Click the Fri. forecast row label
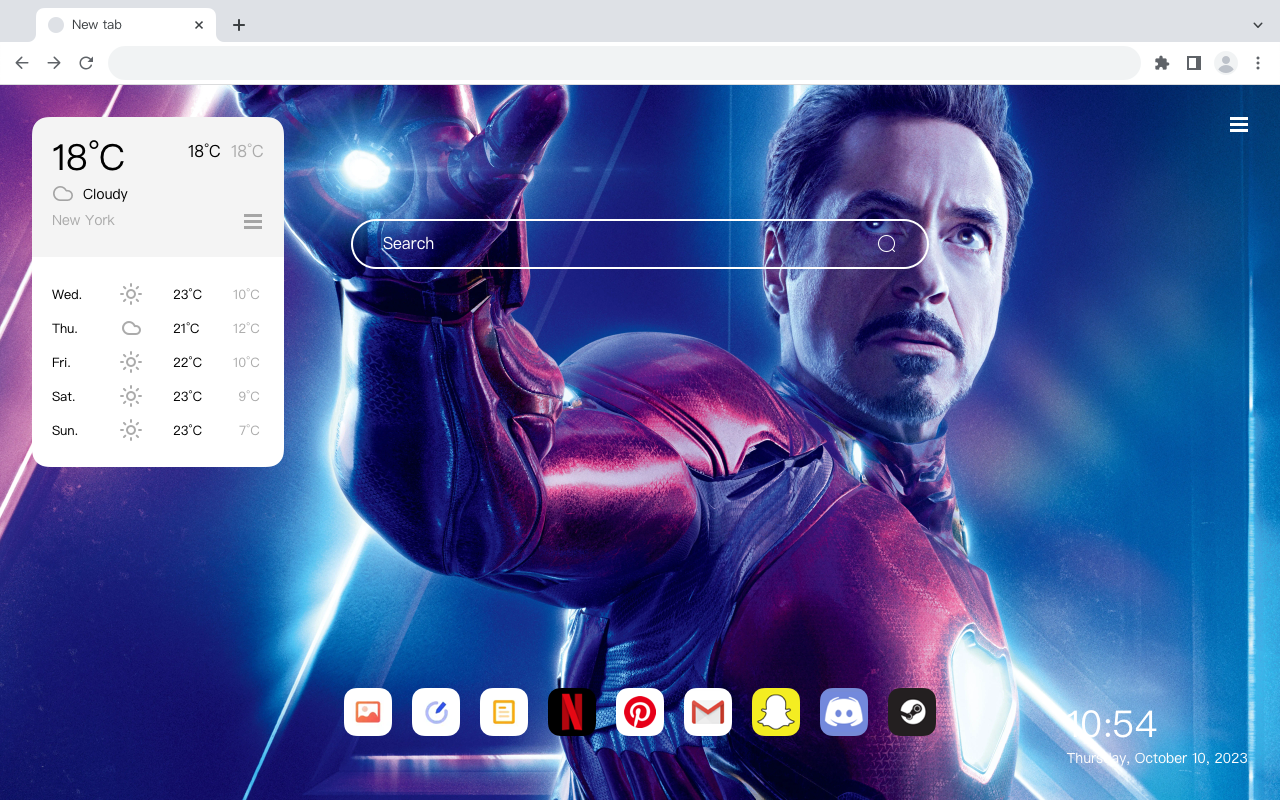This screenshot has height=800, width=1280. tap(61, 363)
